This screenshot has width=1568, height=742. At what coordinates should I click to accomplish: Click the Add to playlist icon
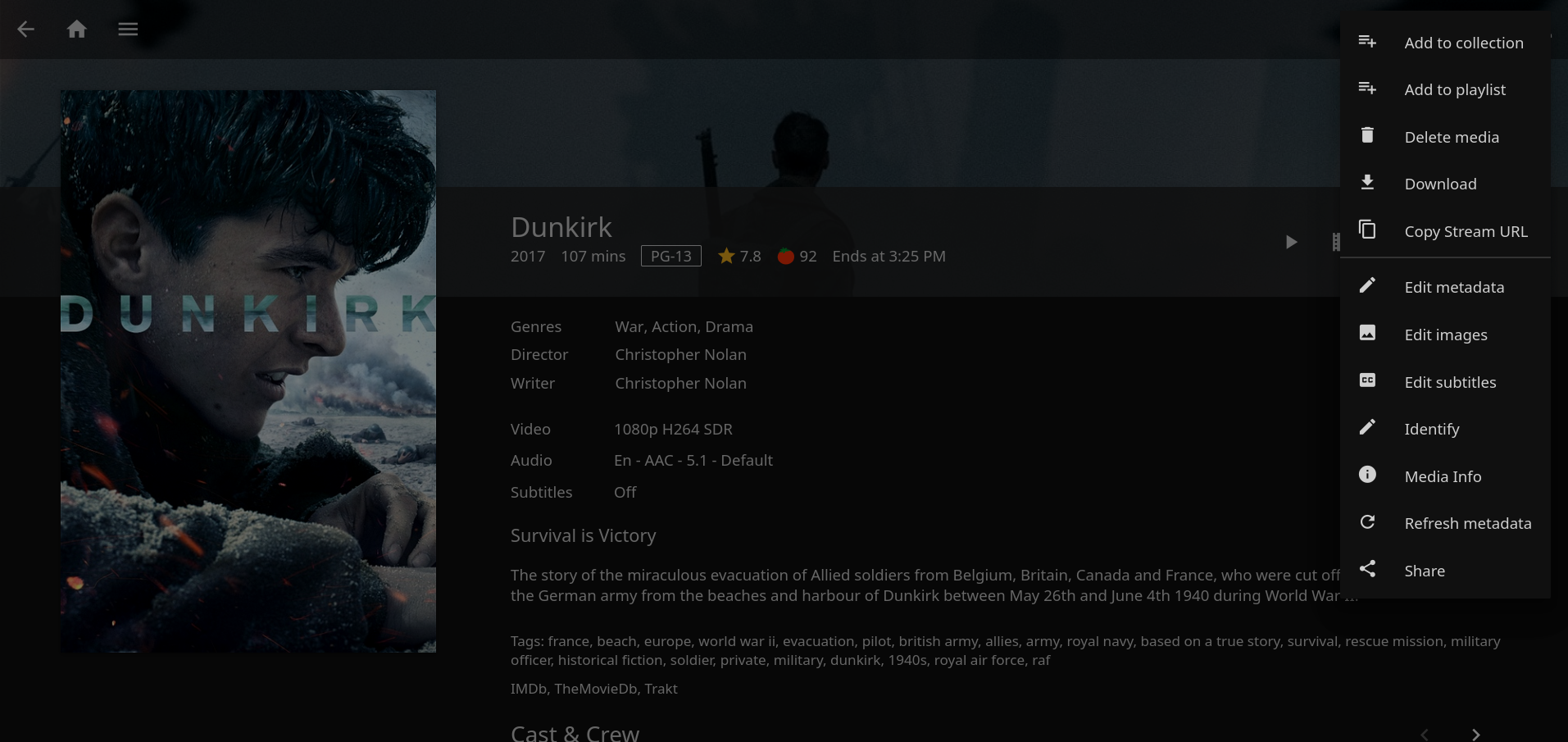pos(1367,88)
